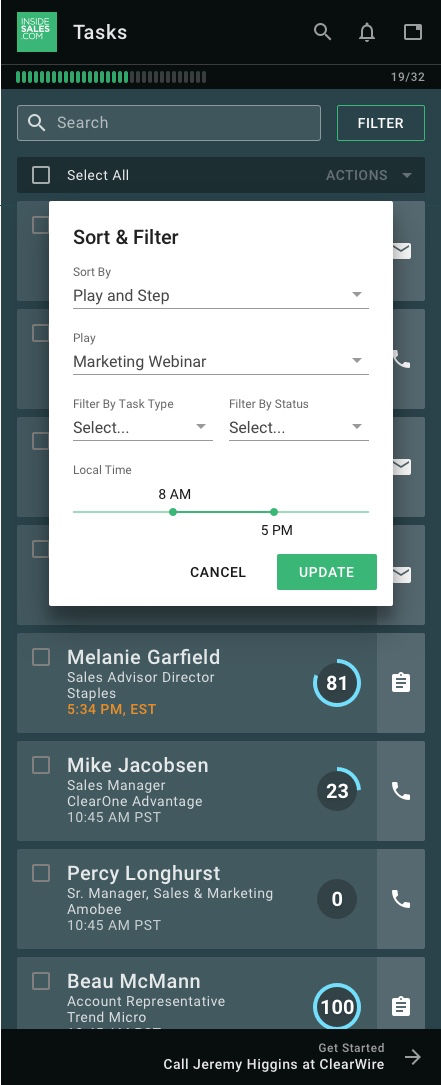Call Percy Longhurst via phone icon

[x=401, y=899]
